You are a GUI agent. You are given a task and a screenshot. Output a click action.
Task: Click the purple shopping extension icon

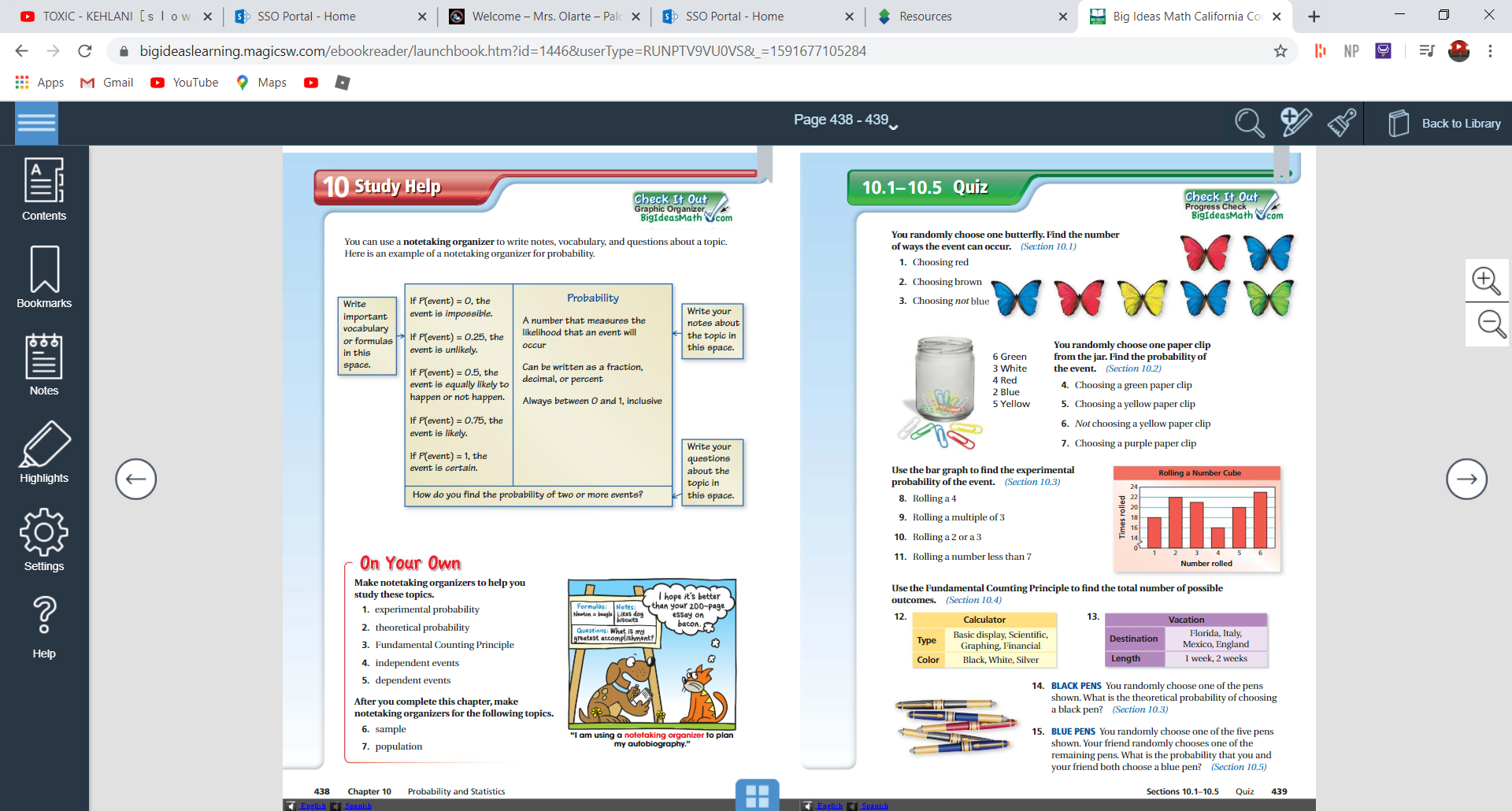[x=1383, y=51]
